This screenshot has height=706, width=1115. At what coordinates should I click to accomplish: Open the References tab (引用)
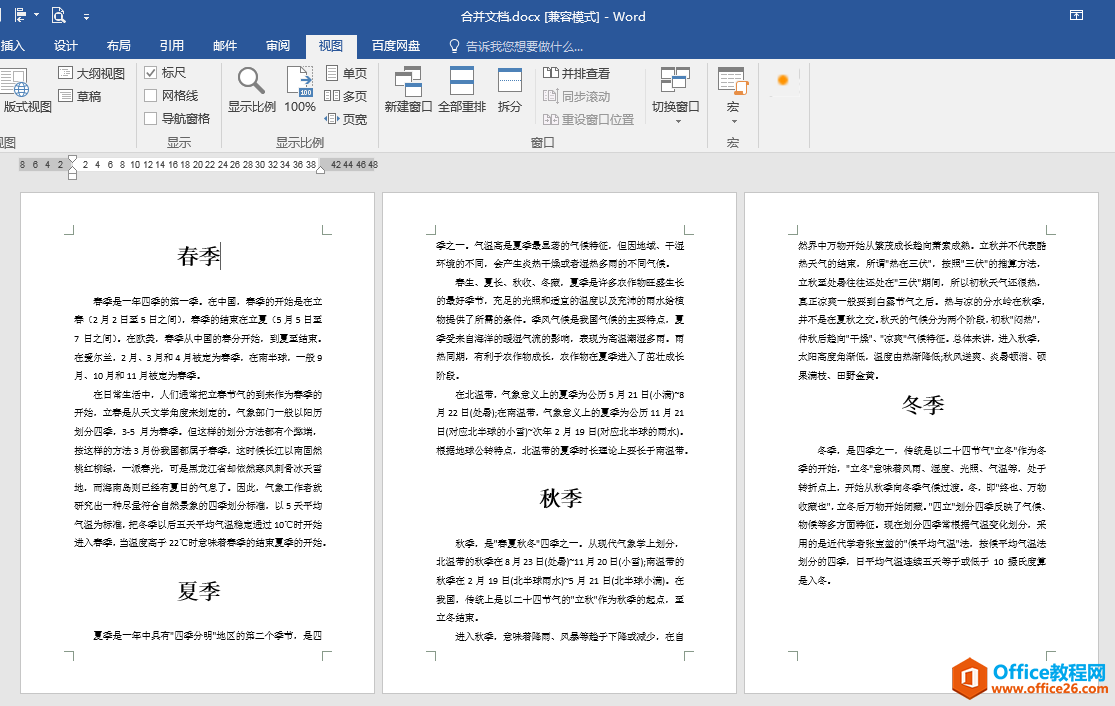click(171, 46)
